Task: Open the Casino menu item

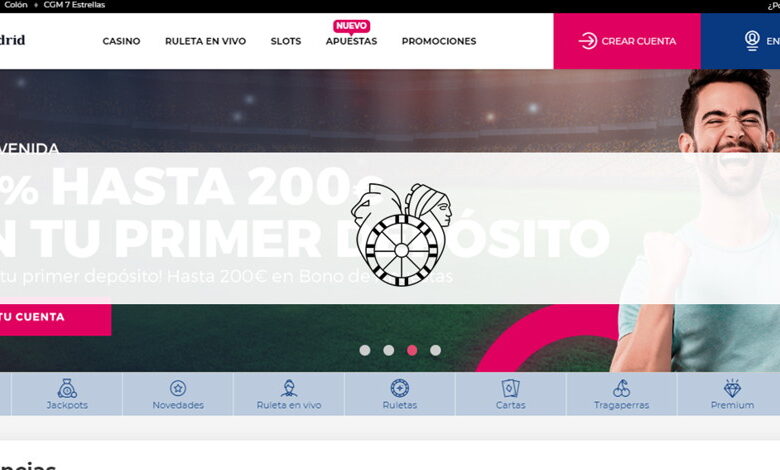Action: pos(121,41)
